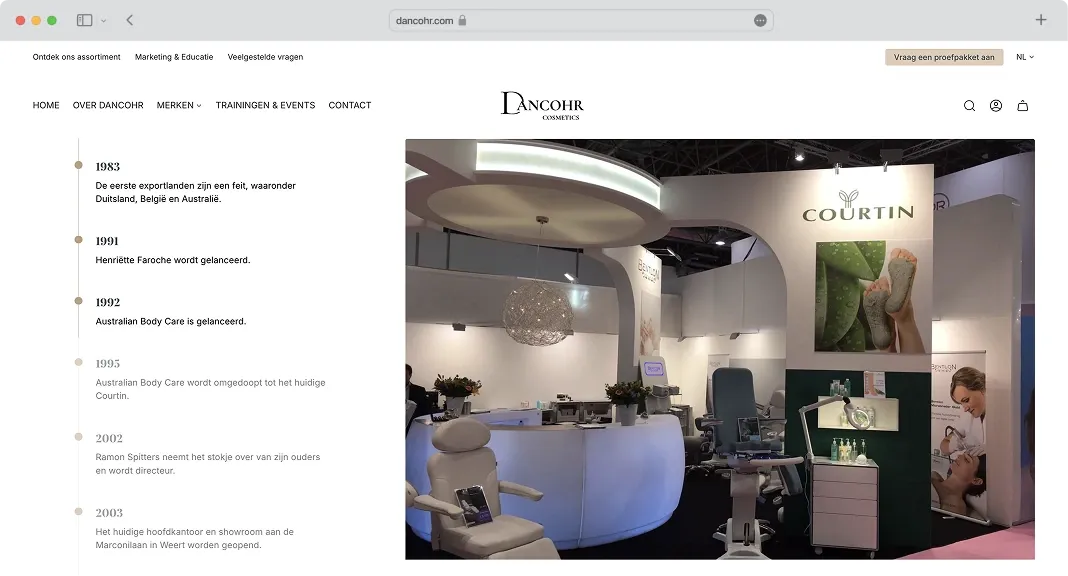Select the 1991 timeline dot
This screenshot has width=1068, height=576.
pos(78,240)
